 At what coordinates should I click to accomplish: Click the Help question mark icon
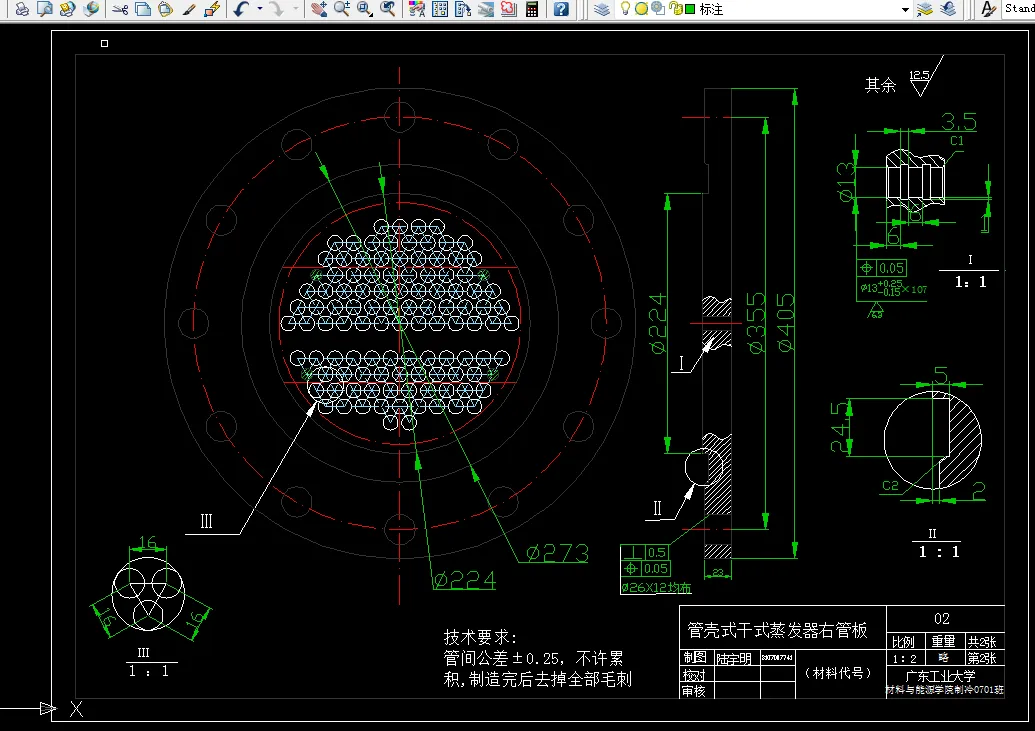point(561,9)
